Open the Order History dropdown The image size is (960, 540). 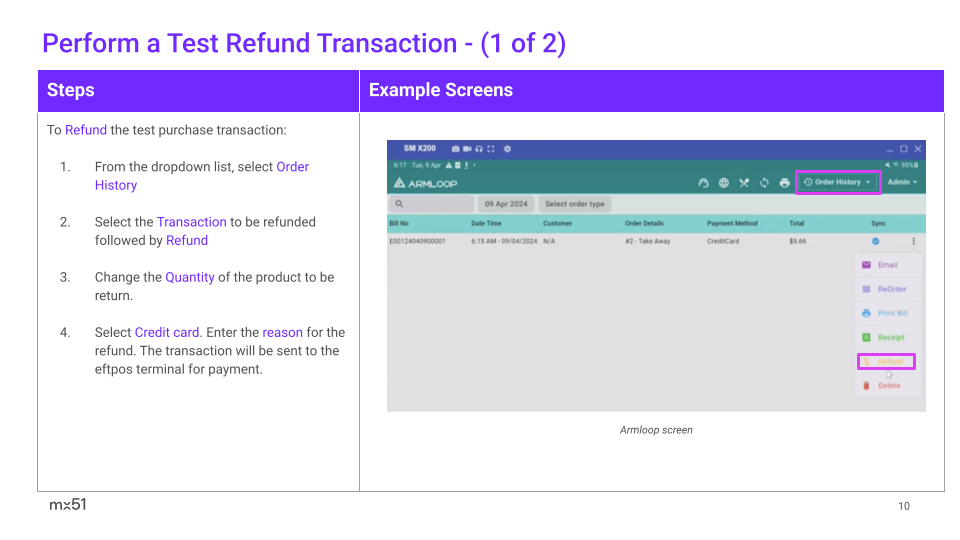coord(838,182)
